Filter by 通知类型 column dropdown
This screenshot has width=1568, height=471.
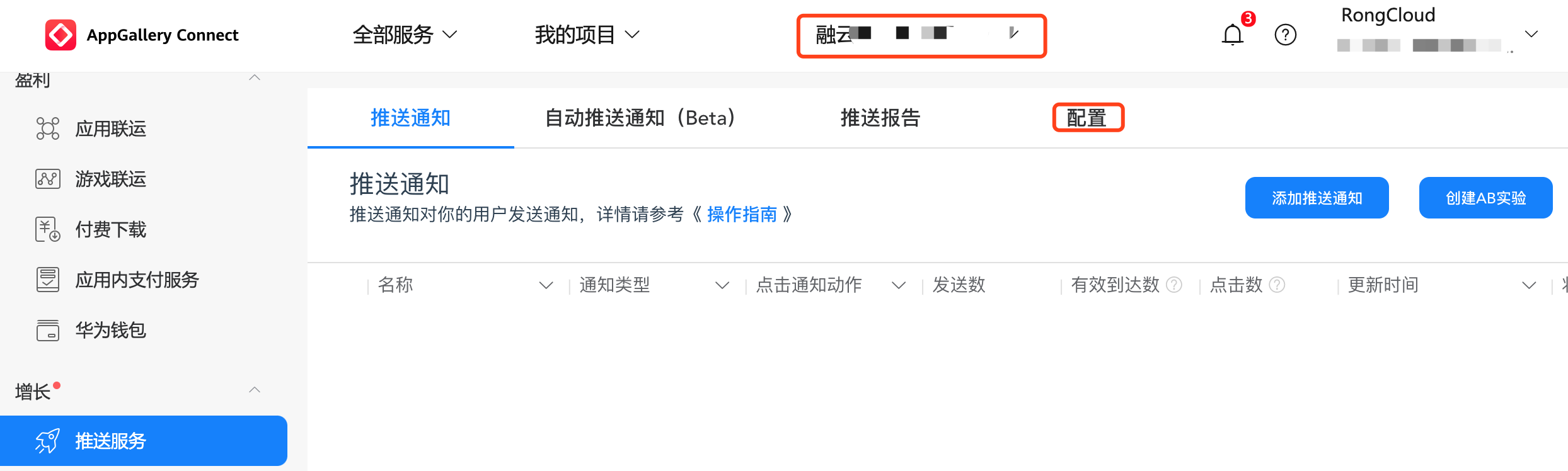(722, 285)
